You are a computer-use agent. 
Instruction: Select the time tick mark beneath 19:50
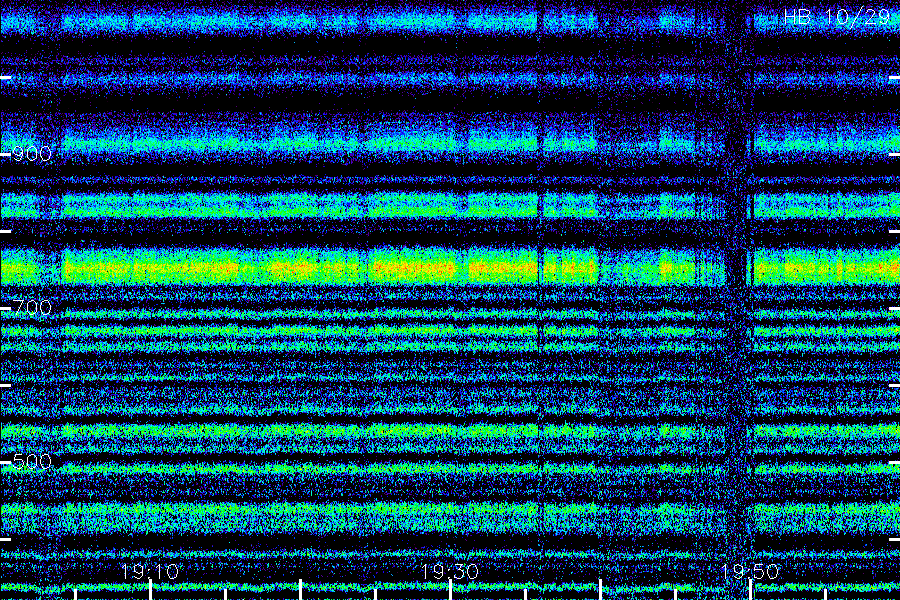click(x=751, y=590)
